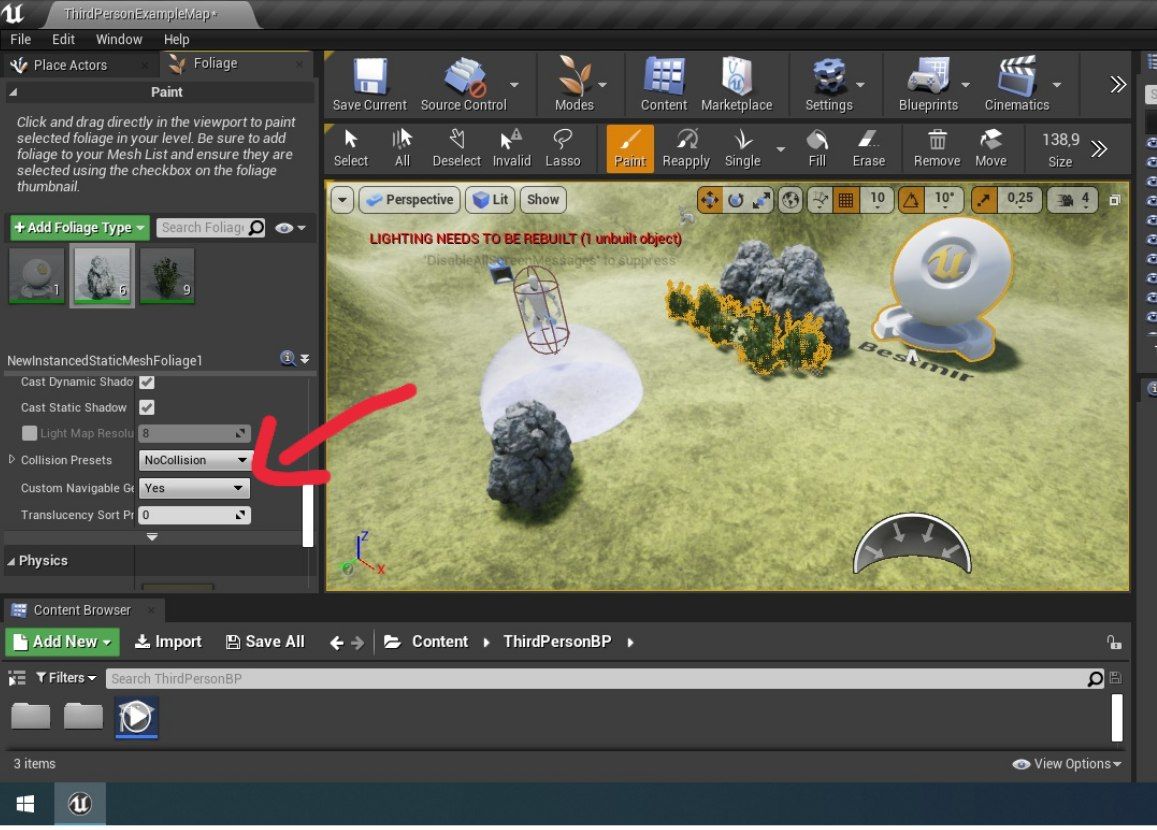Viewport: 1157px width, 830px height.
Task: Maximize viewport with corner icon
Action: tap(1115, 200)
